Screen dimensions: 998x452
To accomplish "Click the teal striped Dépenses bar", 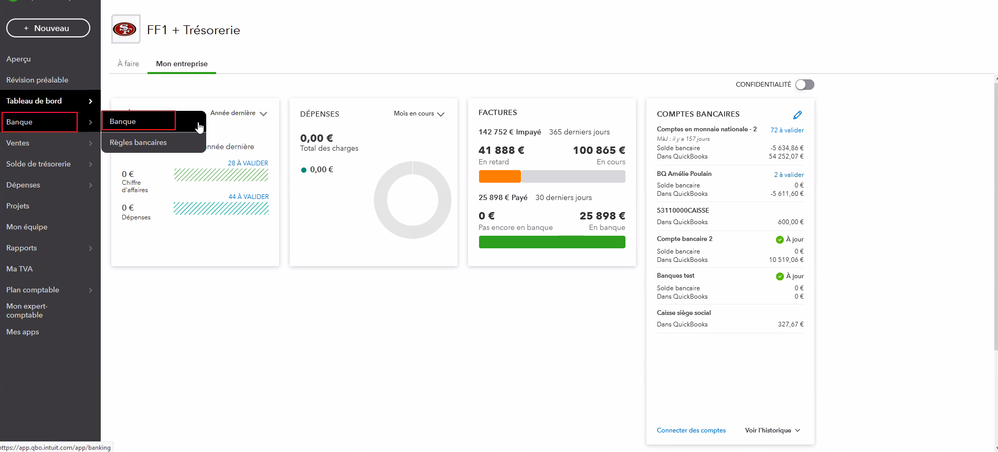I will (221, 208).
